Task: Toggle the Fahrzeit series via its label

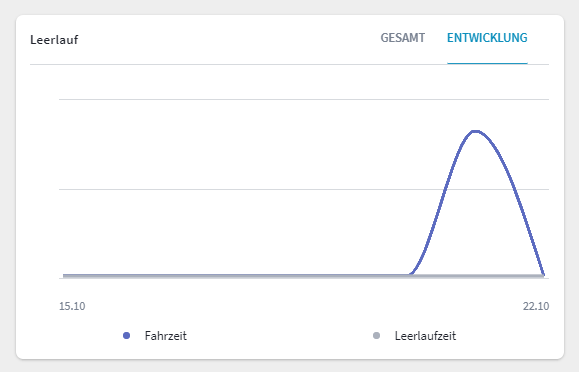Action: pyautogui.click(x=165, y=336)
